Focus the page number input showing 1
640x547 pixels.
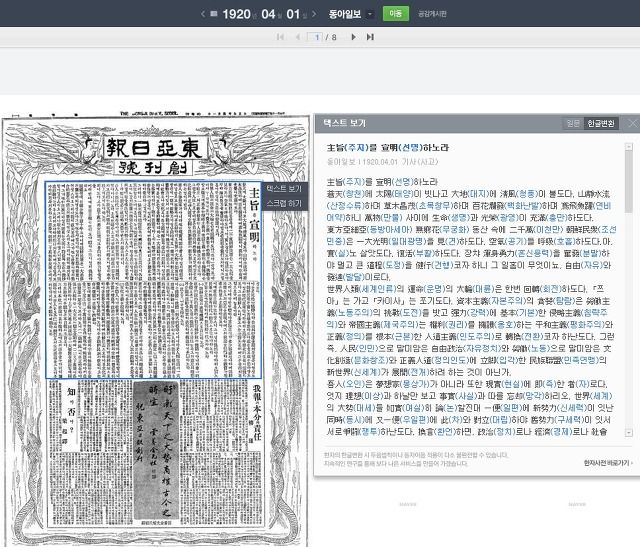315,37
